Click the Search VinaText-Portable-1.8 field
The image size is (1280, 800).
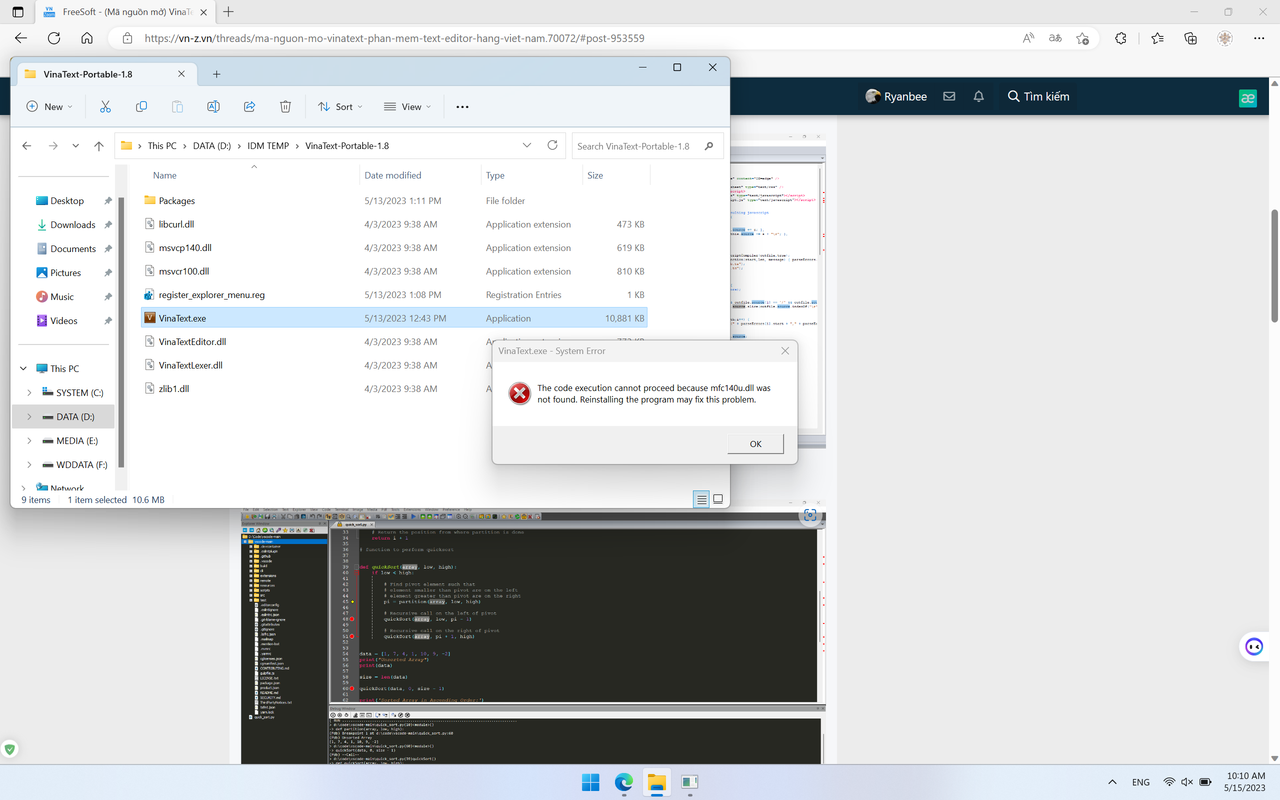646,145
